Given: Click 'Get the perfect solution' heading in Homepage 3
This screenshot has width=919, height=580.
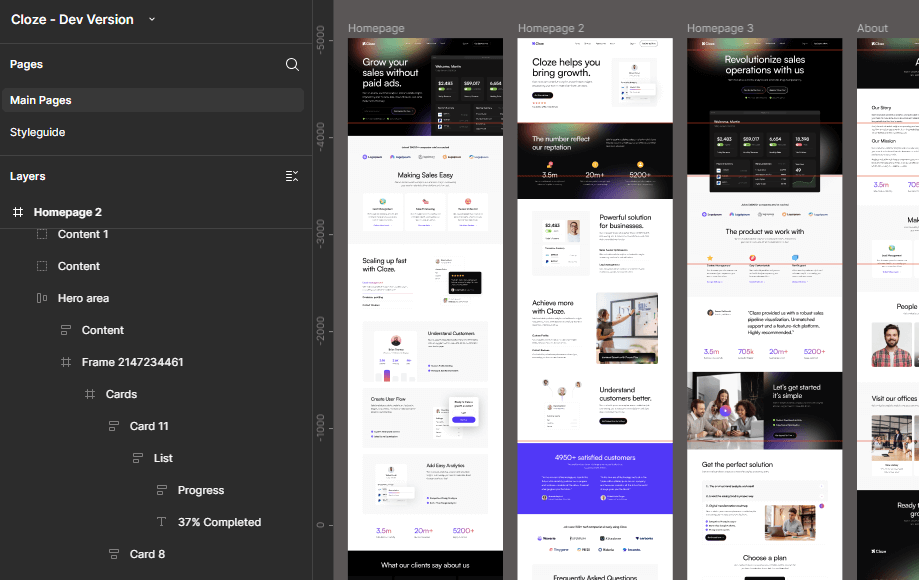Looking at the screenshot, I should 737,465.
